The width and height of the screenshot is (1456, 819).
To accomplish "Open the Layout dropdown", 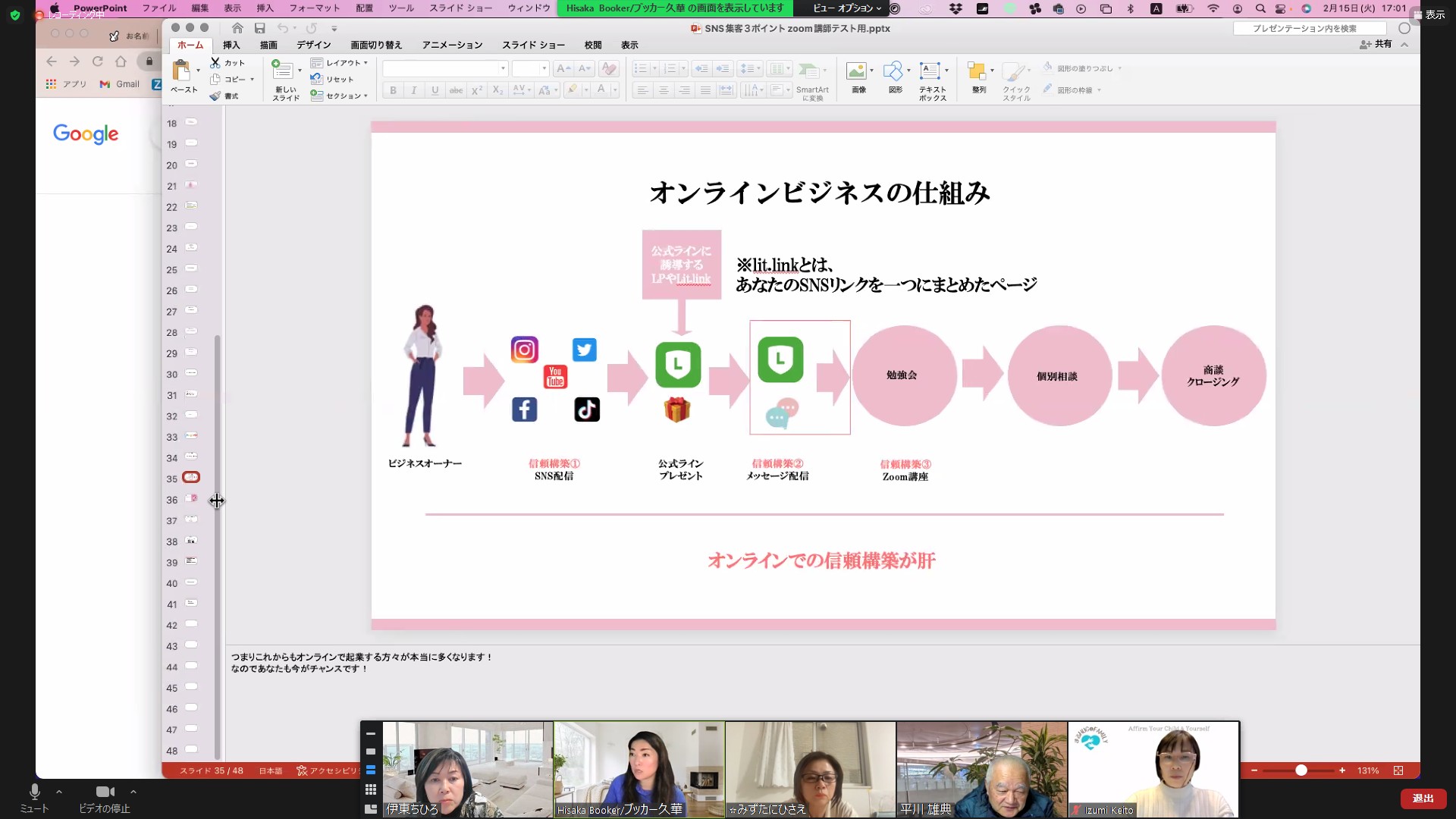I will point(339,63).
